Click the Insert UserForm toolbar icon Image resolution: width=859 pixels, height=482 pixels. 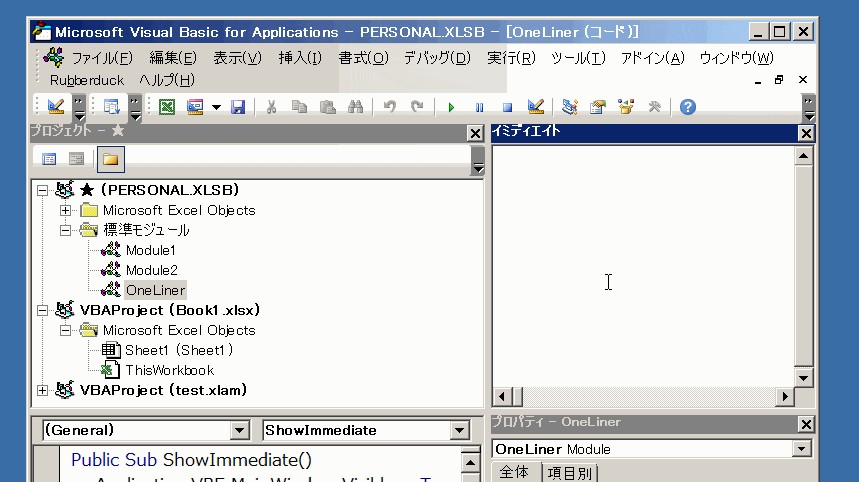195,106
